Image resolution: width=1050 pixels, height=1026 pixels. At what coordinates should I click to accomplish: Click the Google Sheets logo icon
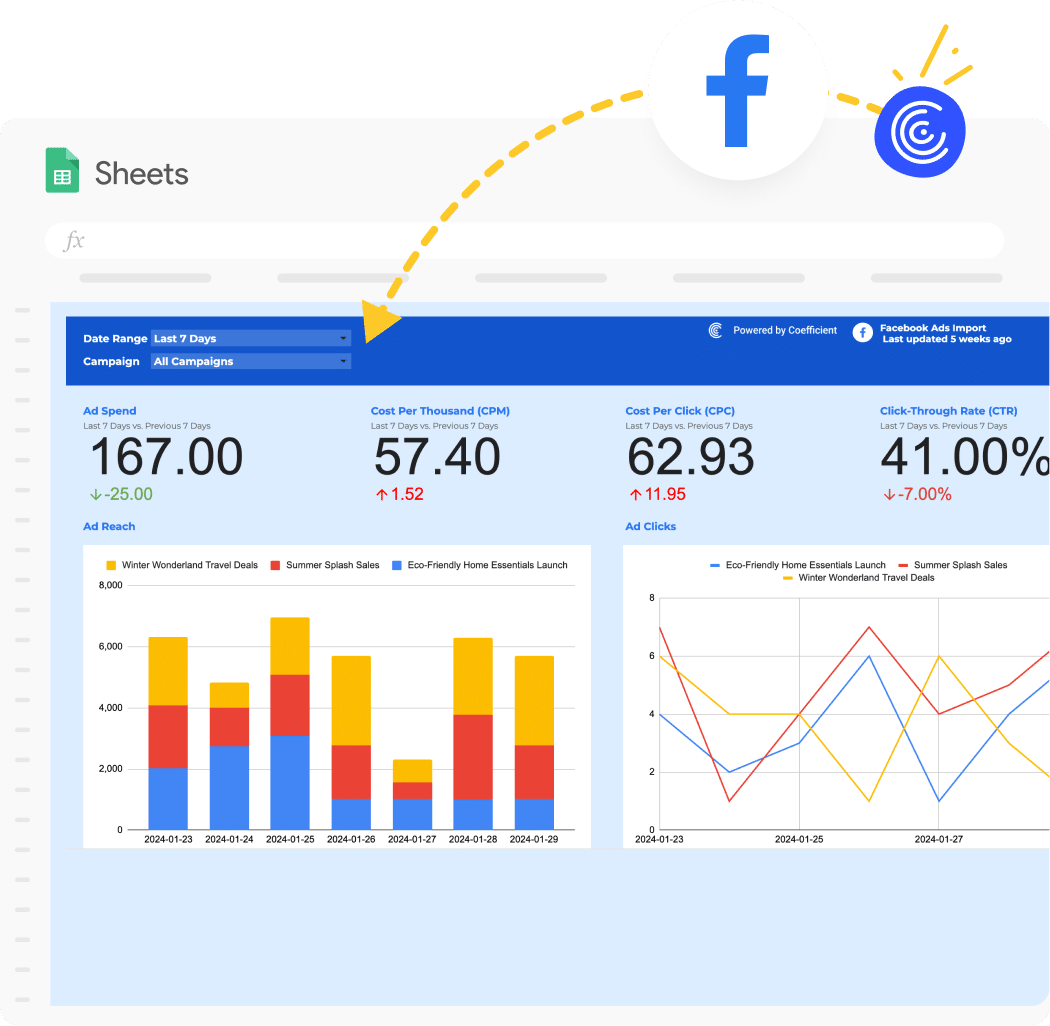pyautogui.click(x=62, y=170)
